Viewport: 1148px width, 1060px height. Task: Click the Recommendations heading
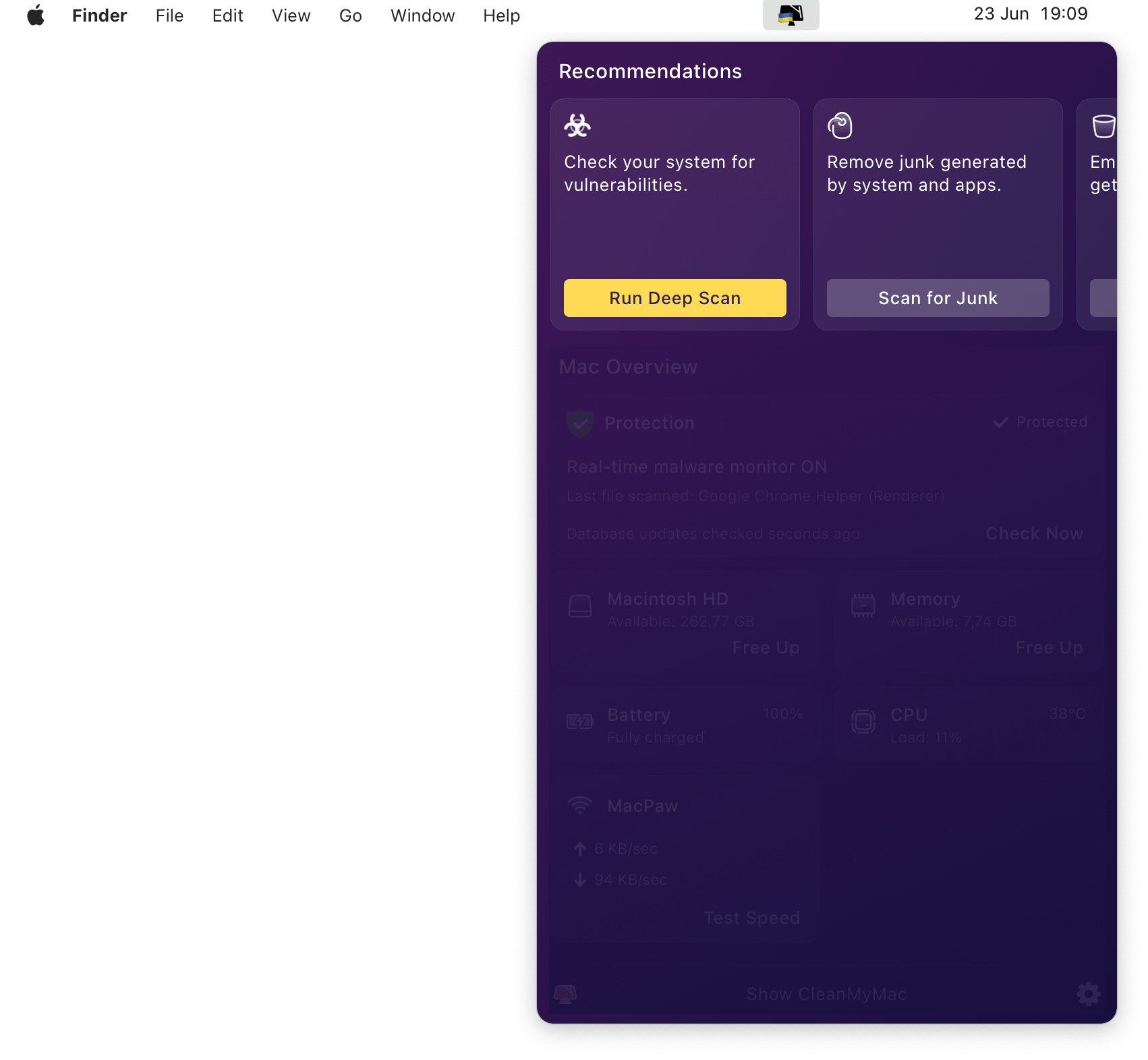point(650,71)
